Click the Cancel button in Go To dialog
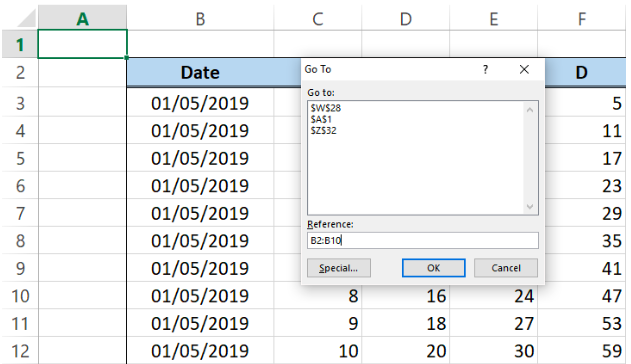Image resolution: width=631 pixels, height=364 pixels. point(506,268)
